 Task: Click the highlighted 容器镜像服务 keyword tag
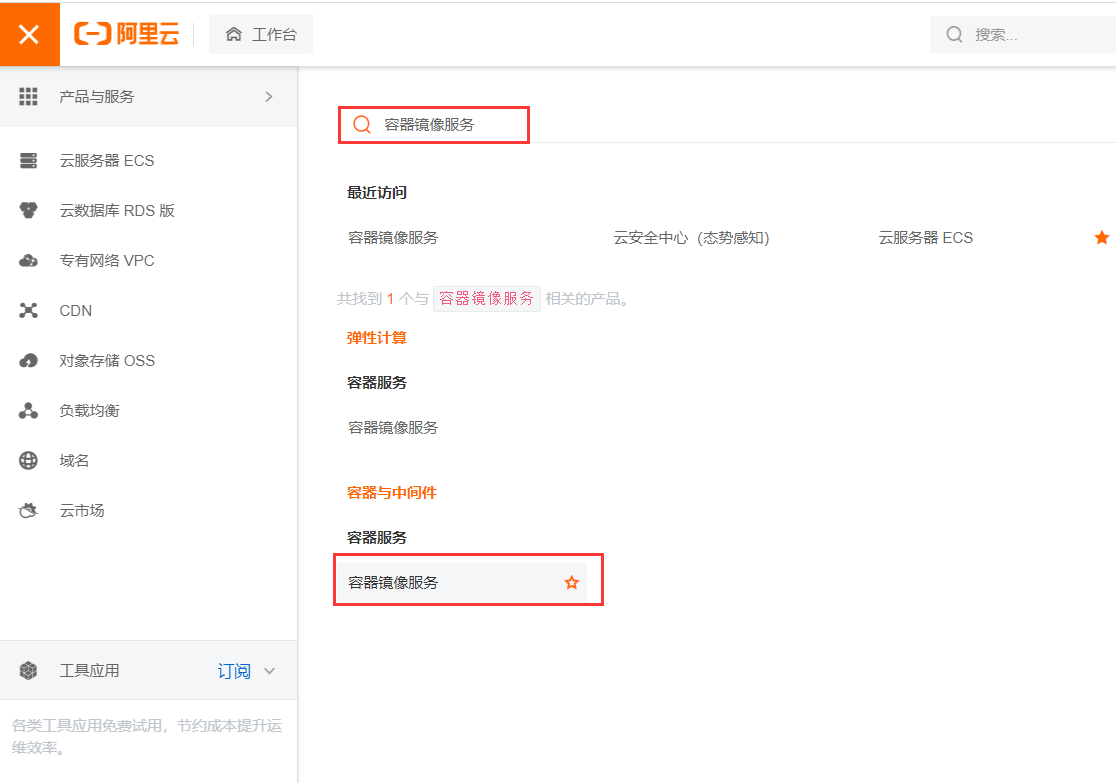pos(487,299)
